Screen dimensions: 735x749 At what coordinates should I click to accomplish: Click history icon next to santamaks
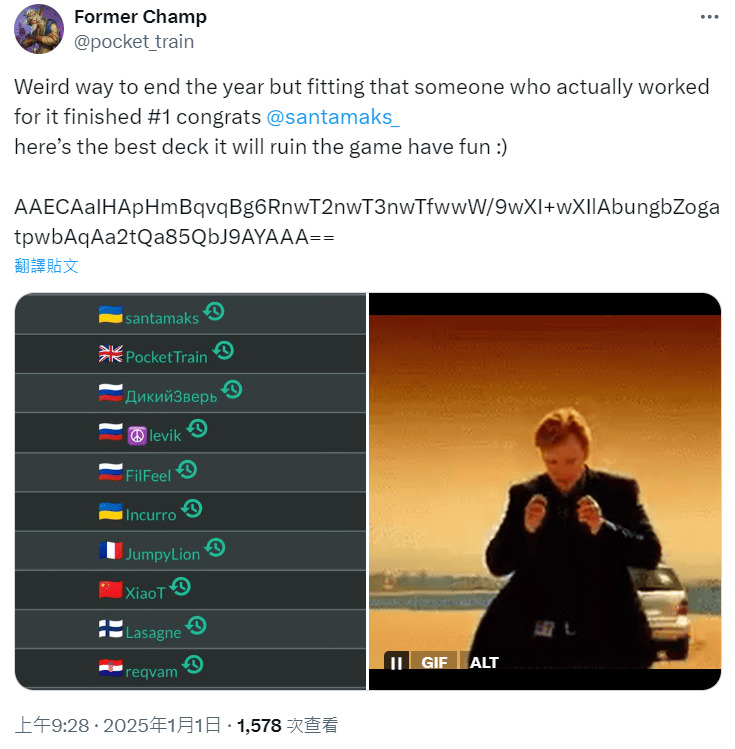(x=213, y=311)
